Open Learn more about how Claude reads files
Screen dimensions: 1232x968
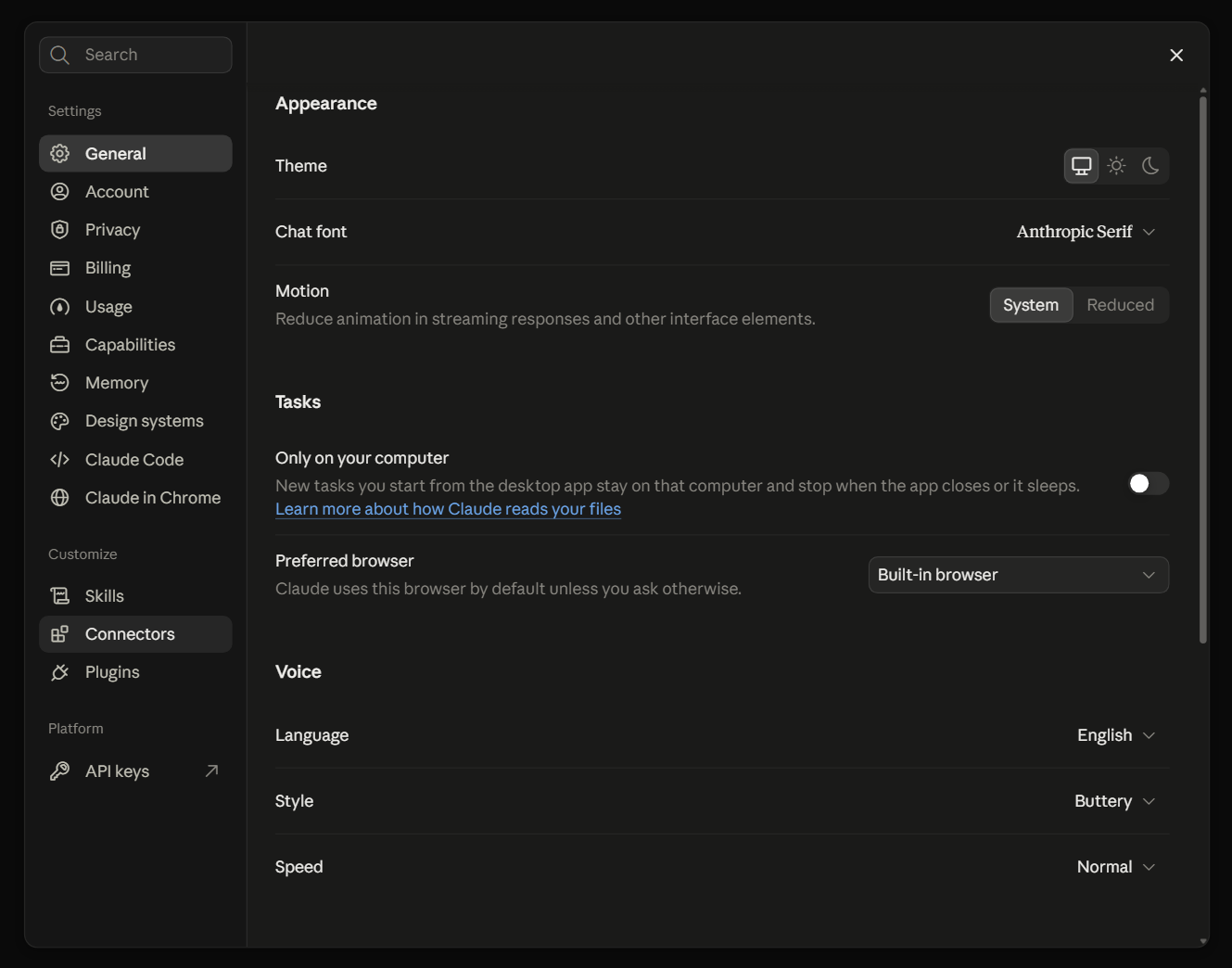coord(448,509)
